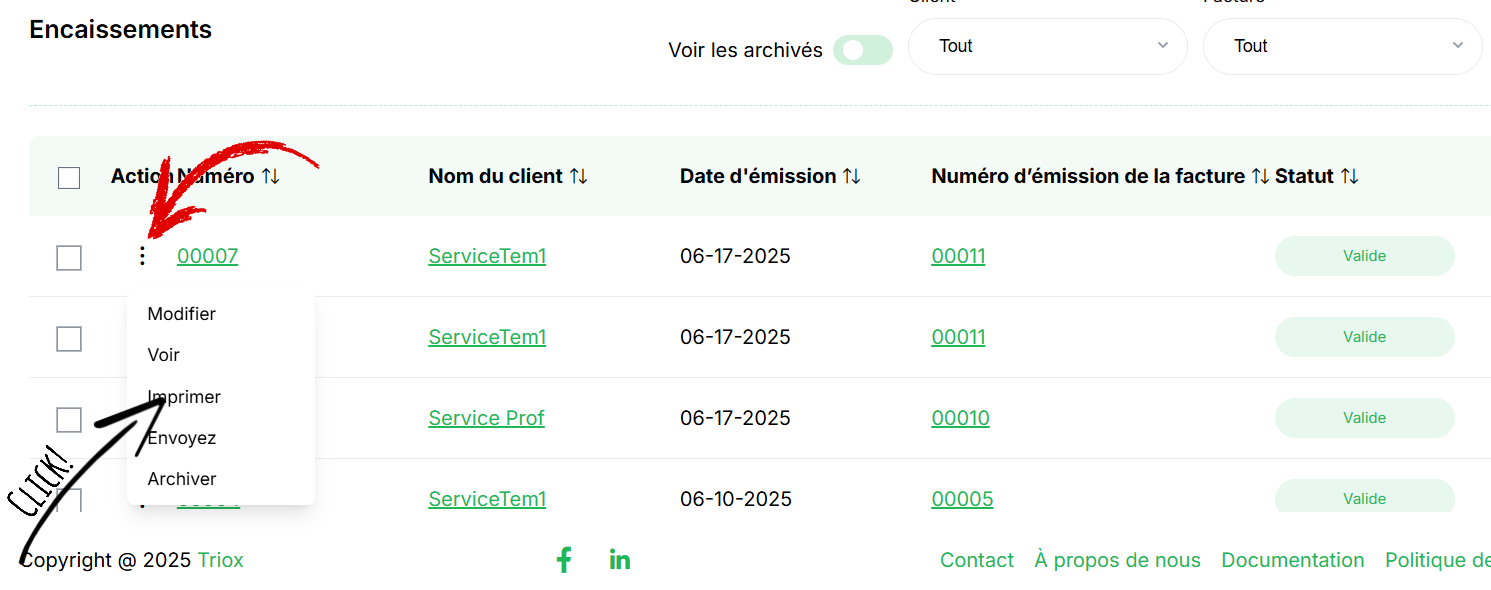
Task: Expand the Facture dropdown showing Tout
Action: (1342, 46)
